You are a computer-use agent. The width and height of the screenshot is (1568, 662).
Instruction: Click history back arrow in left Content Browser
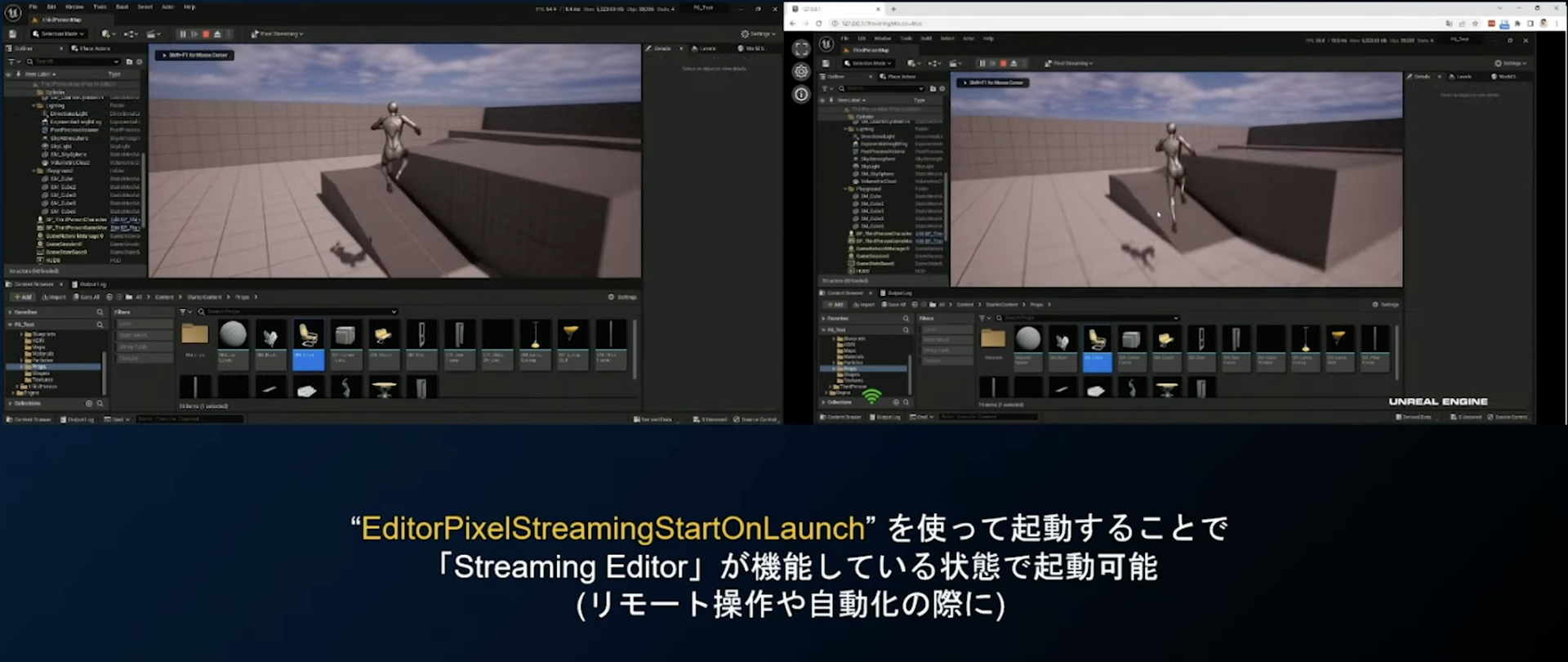pyautogui.click(x=109, y=297)
